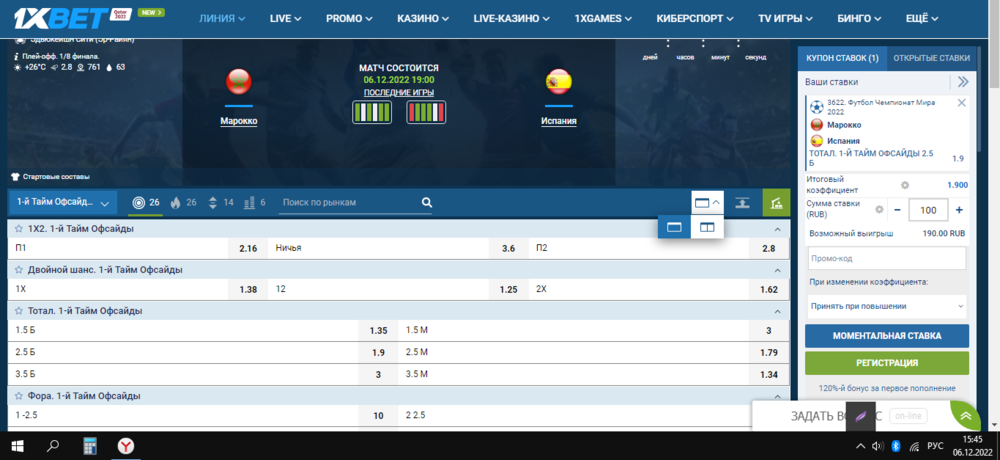Toggle the column layout dropdown

pos(707,203)
